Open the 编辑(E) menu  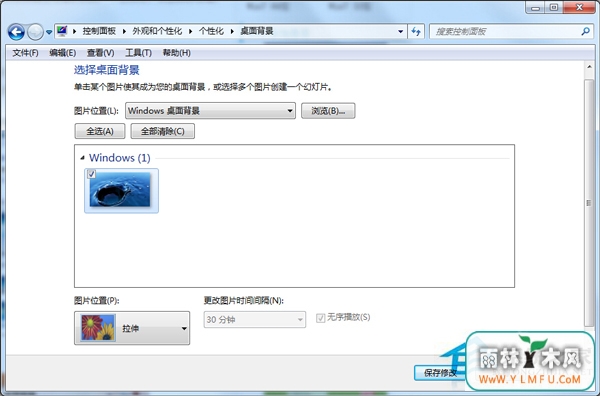pos(62,53)
